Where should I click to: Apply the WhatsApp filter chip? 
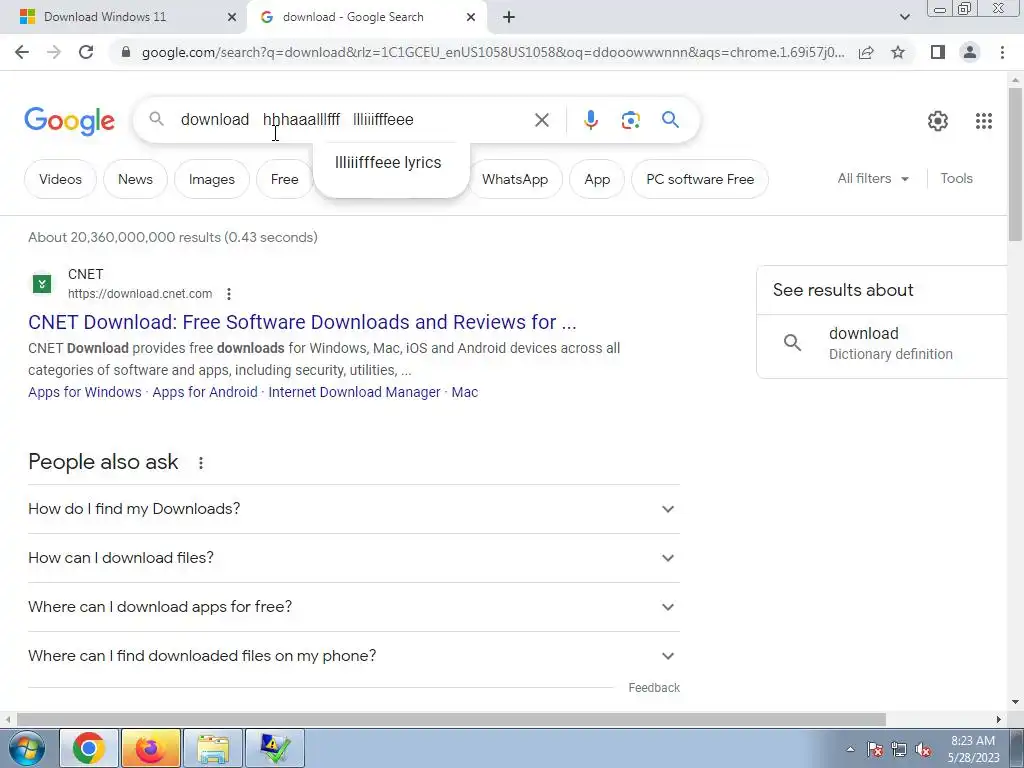pyautogui.click(x=515, y=179)
